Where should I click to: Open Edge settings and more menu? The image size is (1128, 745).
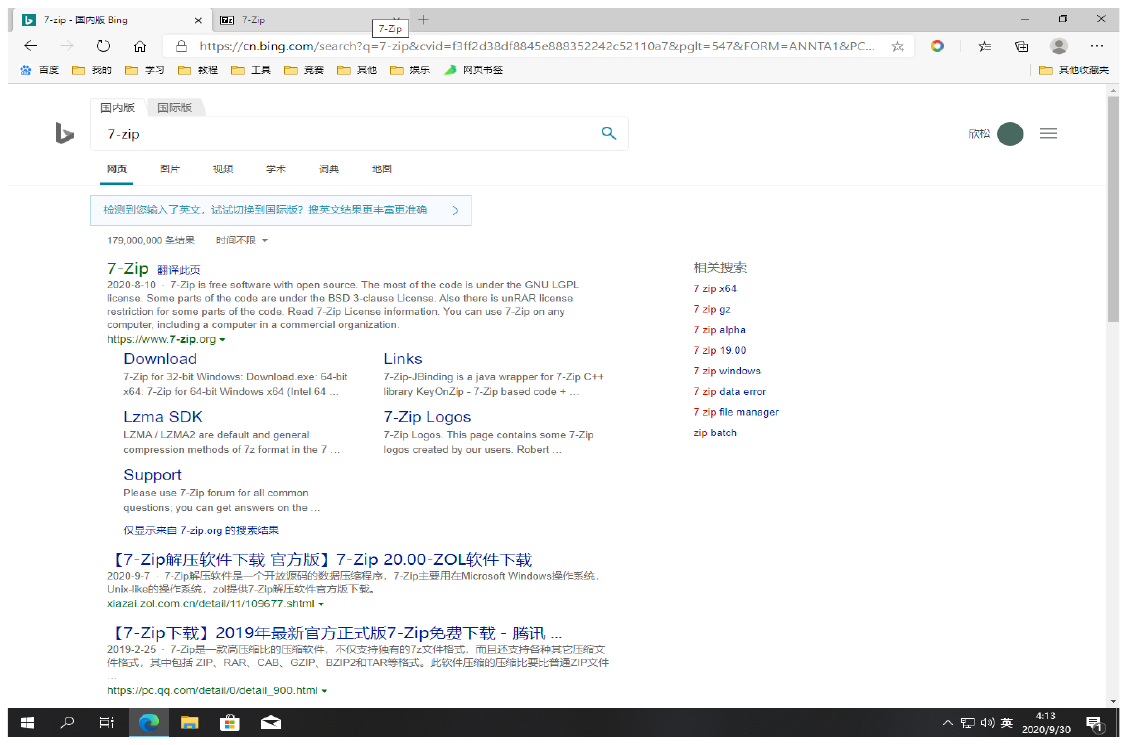pyautogui.click(x=1097, y=46)
